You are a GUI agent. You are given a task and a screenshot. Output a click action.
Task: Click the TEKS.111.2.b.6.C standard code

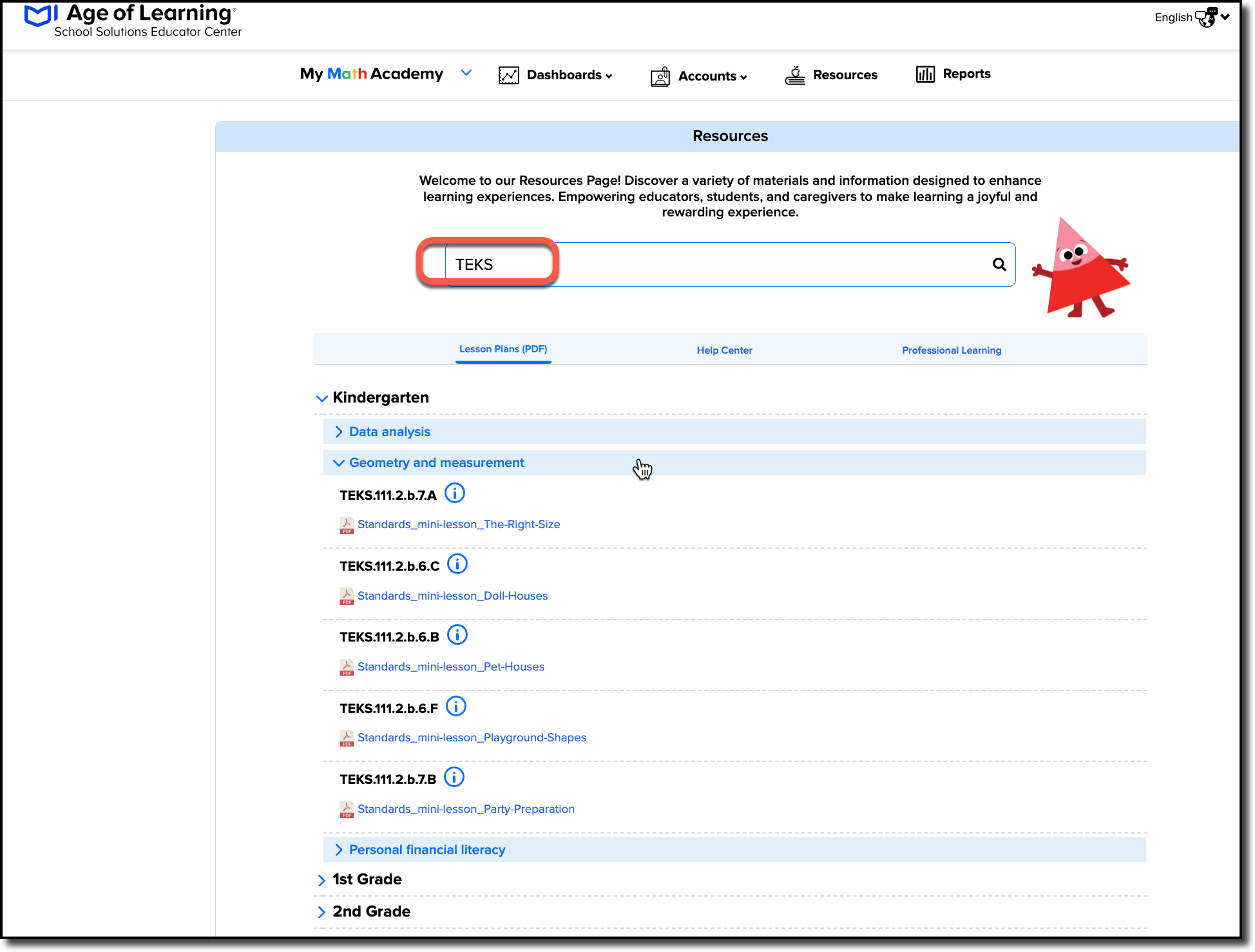pos(389,566)
